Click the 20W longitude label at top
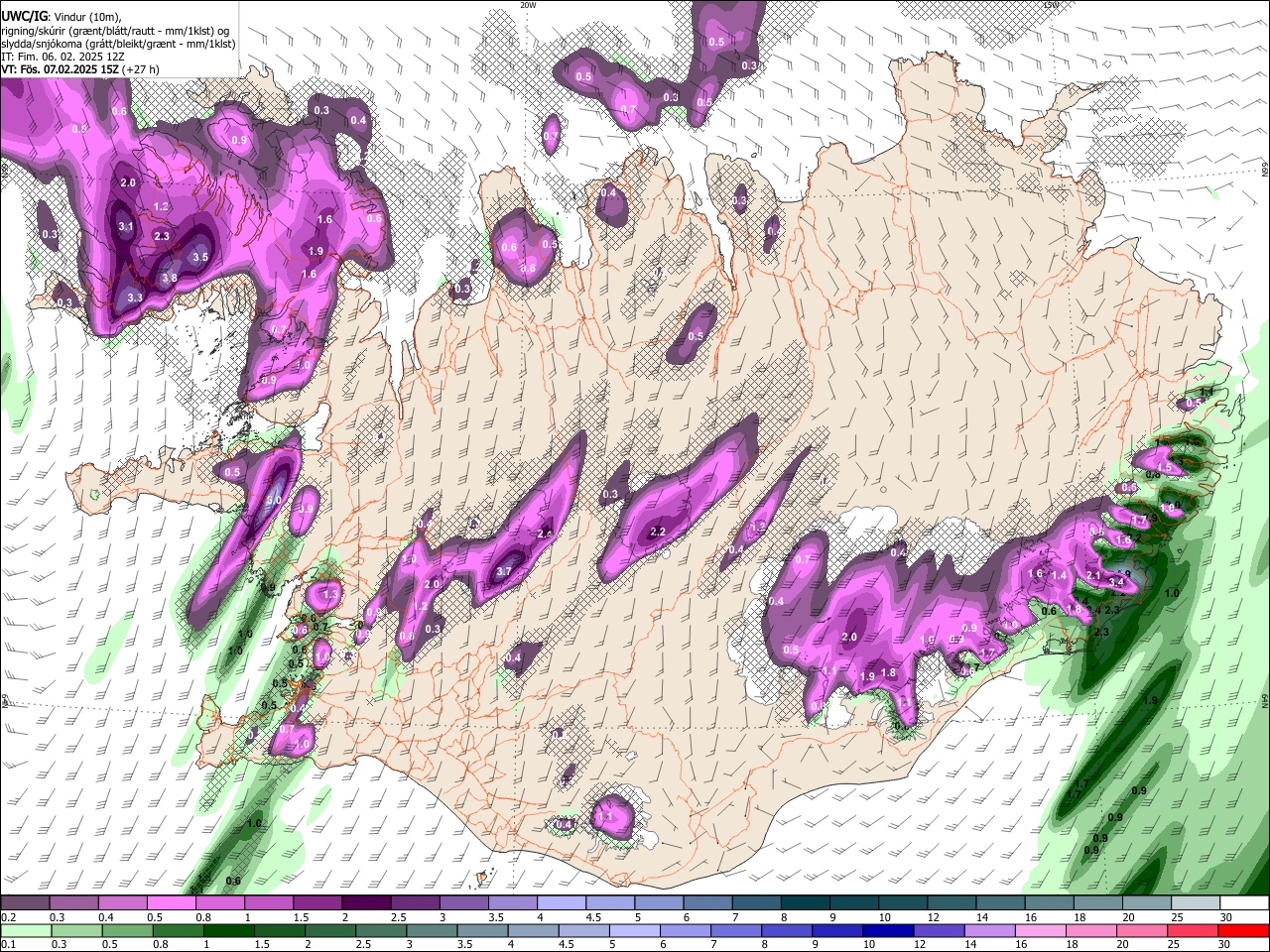Viewport: 1270px width, 952px height. coord(528,5)
